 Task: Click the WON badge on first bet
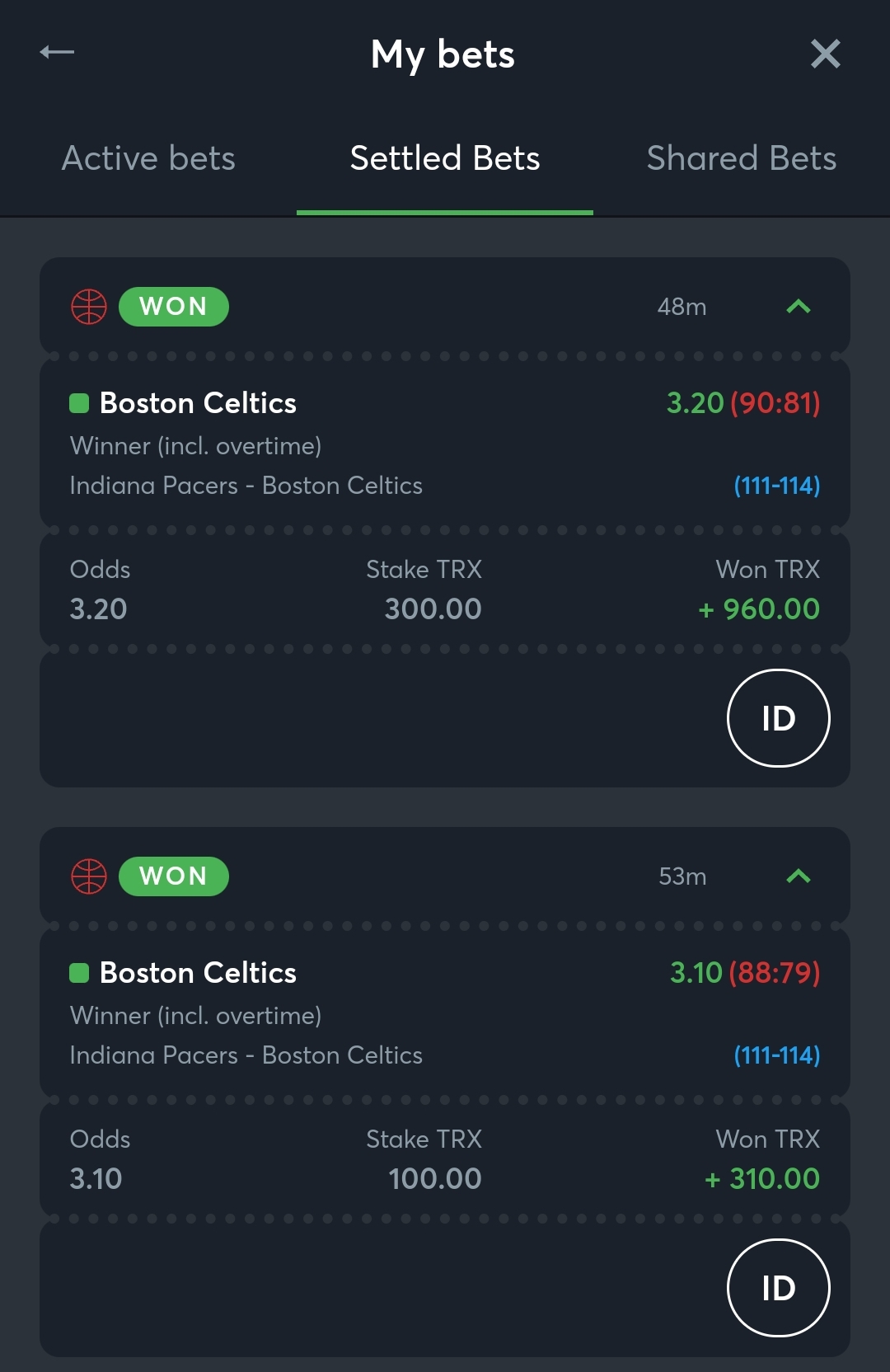click(174, 307)
